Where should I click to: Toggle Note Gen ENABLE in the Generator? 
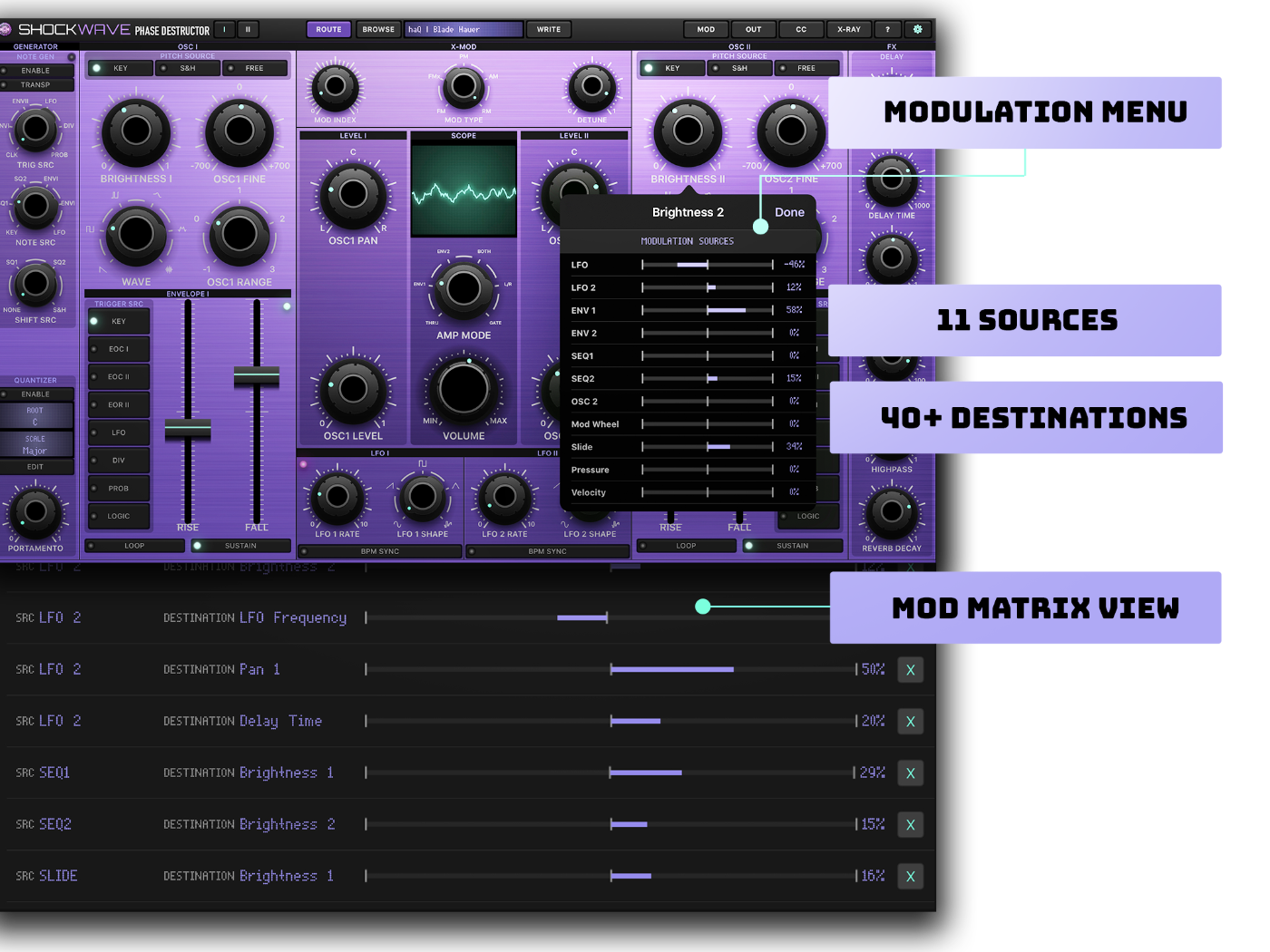tap(37, 70)
